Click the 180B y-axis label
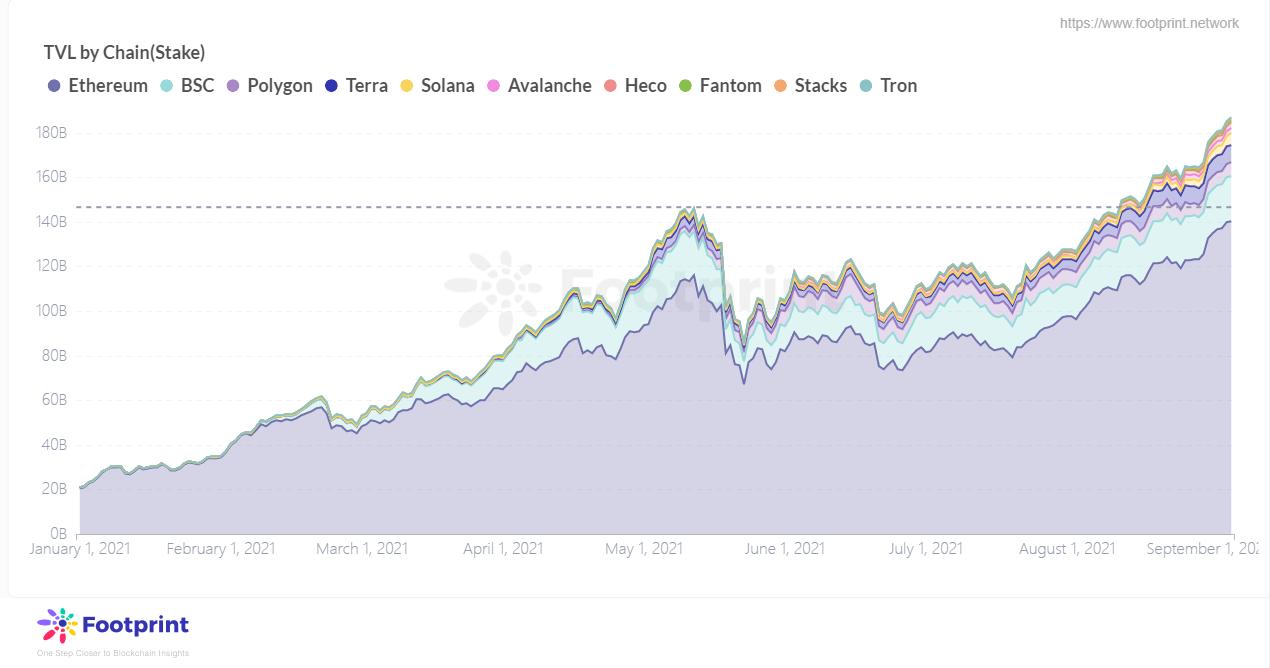The height and width of the screenshot is (668, 1270). pyautogui.click(x=51, y=132)
